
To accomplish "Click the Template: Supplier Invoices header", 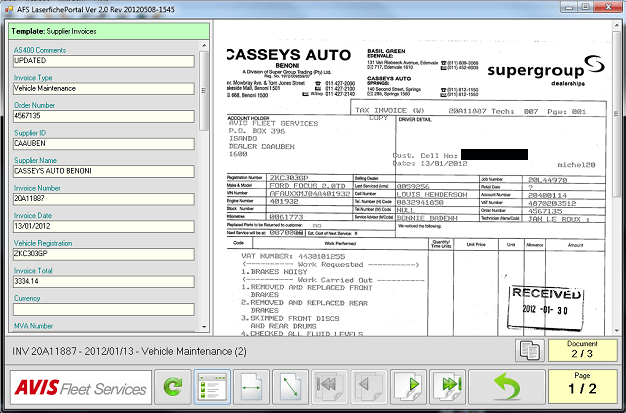I will pyautogui.click(x=109, y=31).
